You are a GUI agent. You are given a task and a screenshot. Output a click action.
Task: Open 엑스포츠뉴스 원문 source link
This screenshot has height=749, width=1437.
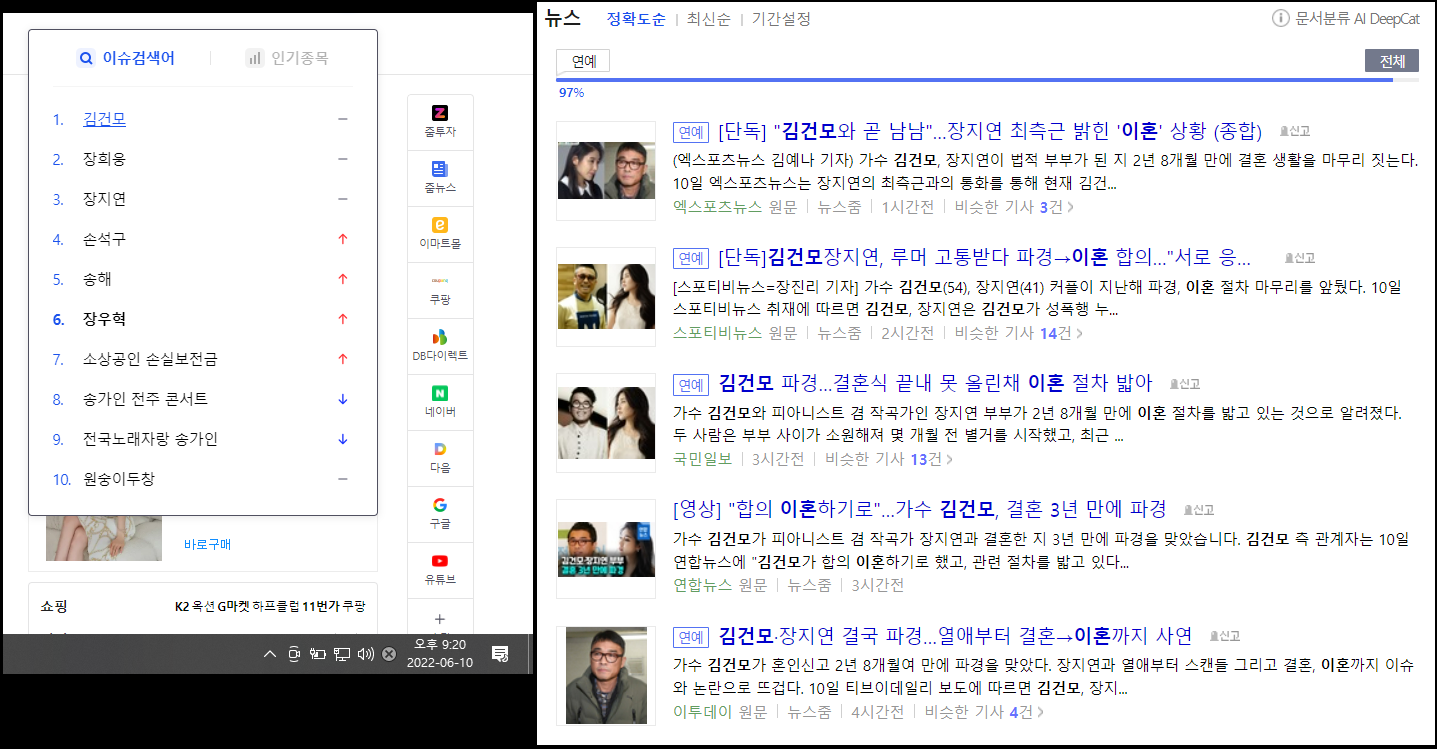point(735,207)
